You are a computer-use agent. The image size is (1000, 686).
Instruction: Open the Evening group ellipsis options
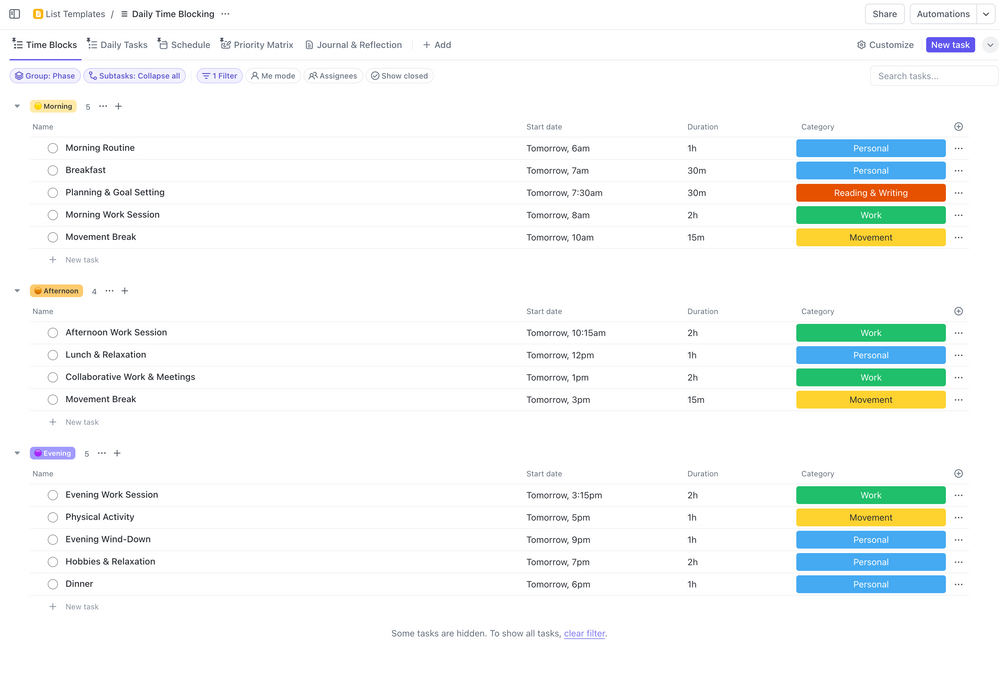(102, 453)
